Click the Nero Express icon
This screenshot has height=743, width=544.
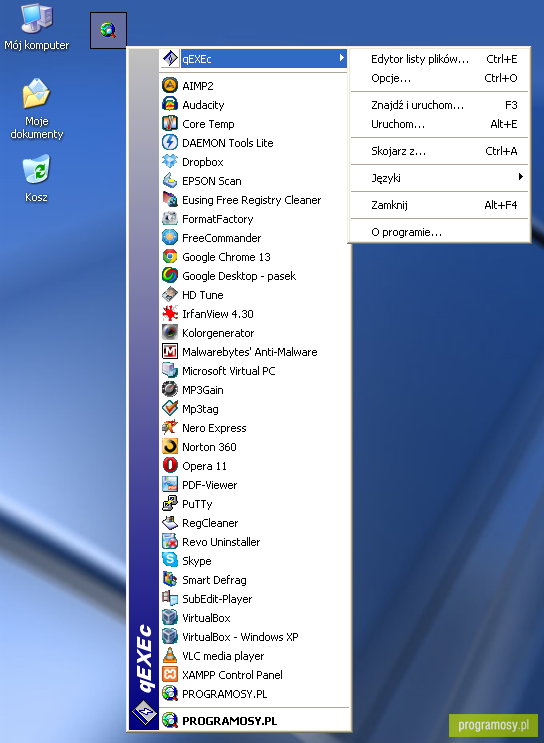pos(170,427)
